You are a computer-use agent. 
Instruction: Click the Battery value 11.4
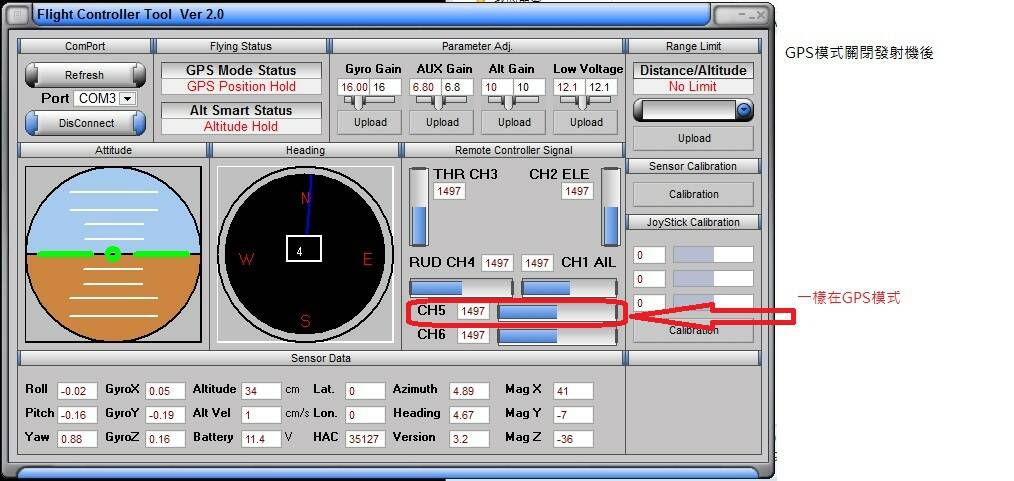[261, 438]
